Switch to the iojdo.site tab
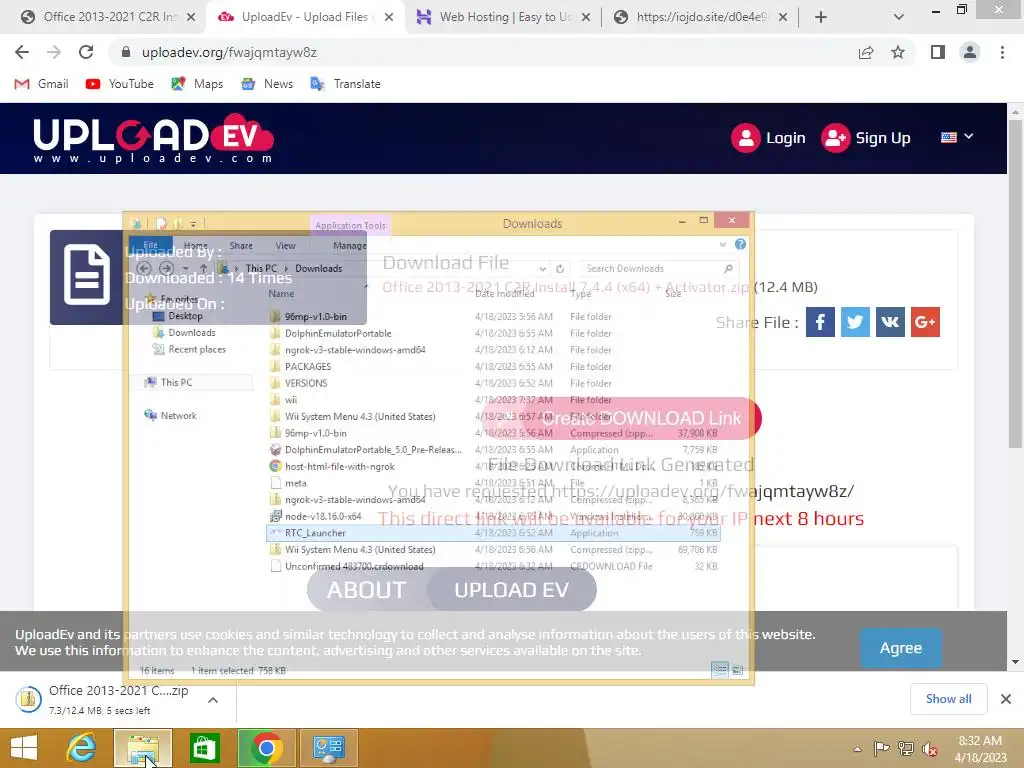The height and width of the screenshot is (768, 1024). [699, 17]
